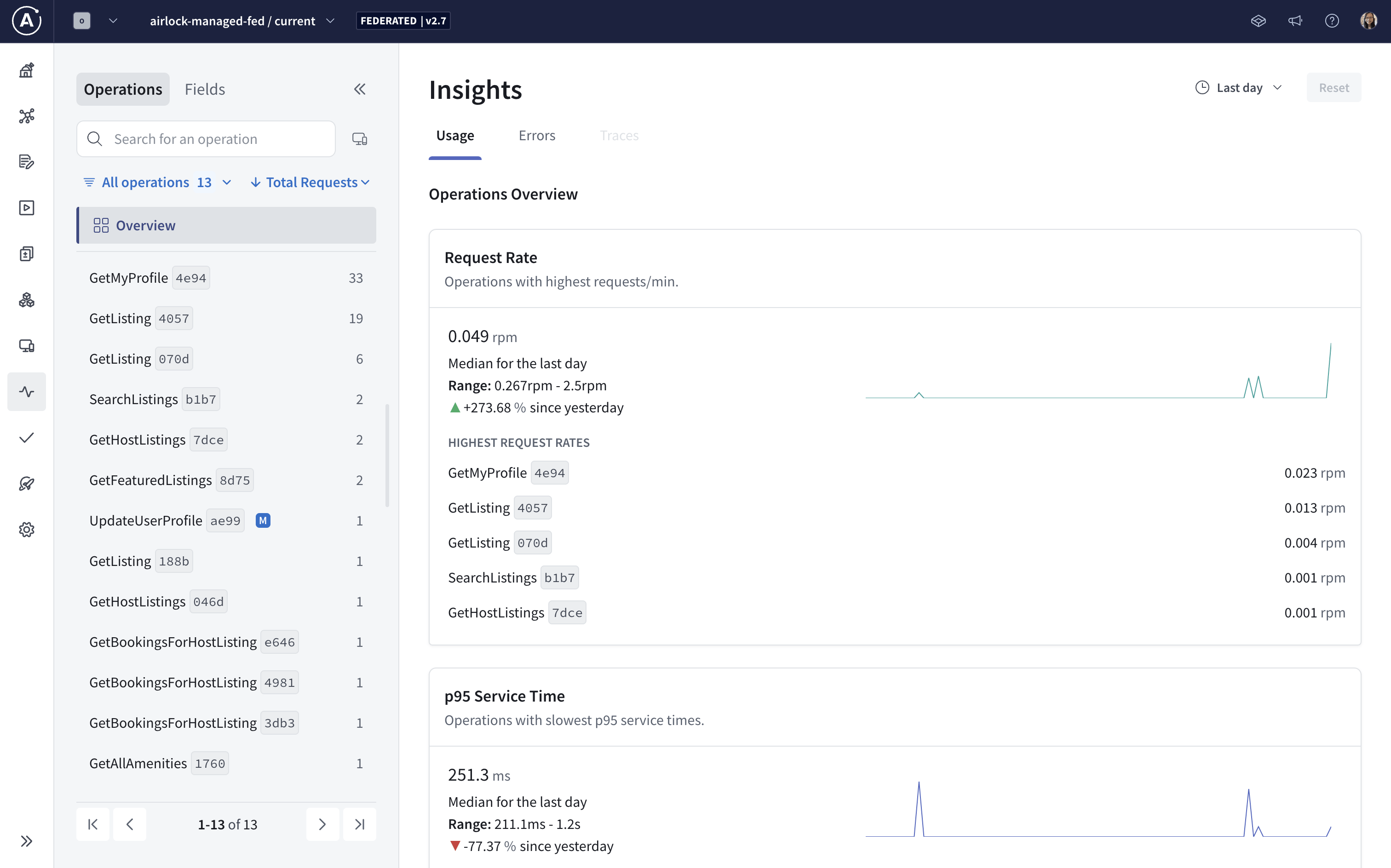This screenshot has height=868, width=1391.
Task: Click the Fields tab next to Operations
Action: (x=205, y=89)
